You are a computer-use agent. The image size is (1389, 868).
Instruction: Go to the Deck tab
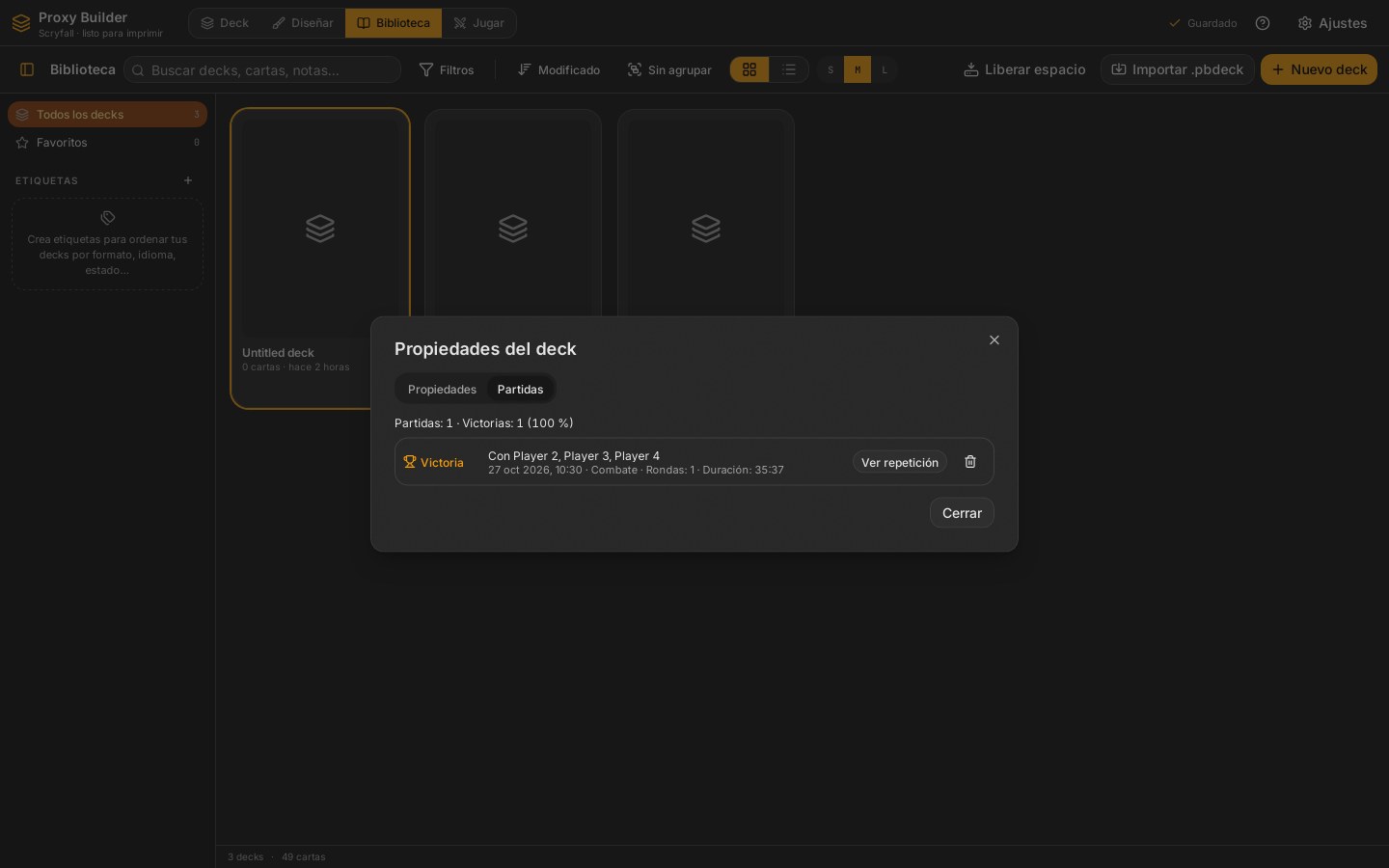tap(225, 23)
